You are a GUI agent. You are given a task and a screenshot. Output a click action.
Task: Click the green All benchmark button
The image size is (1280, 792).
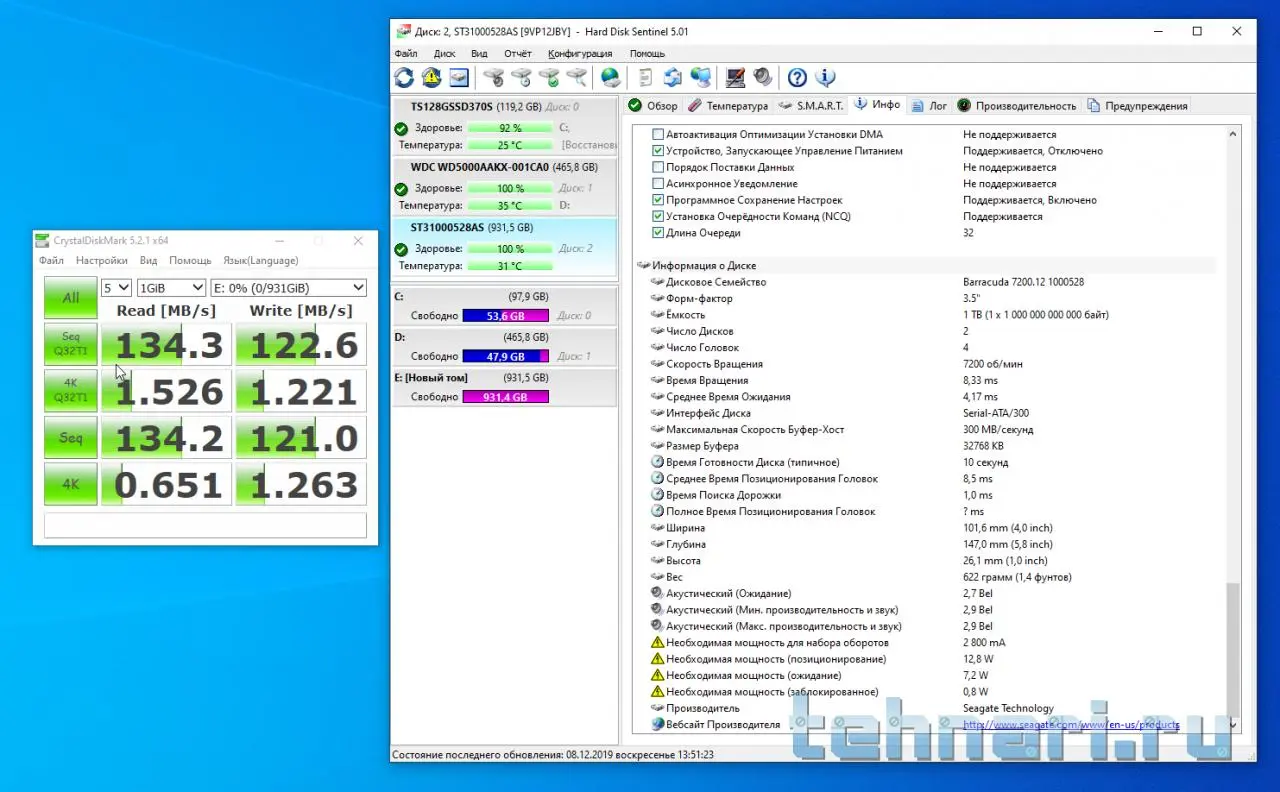71,297
